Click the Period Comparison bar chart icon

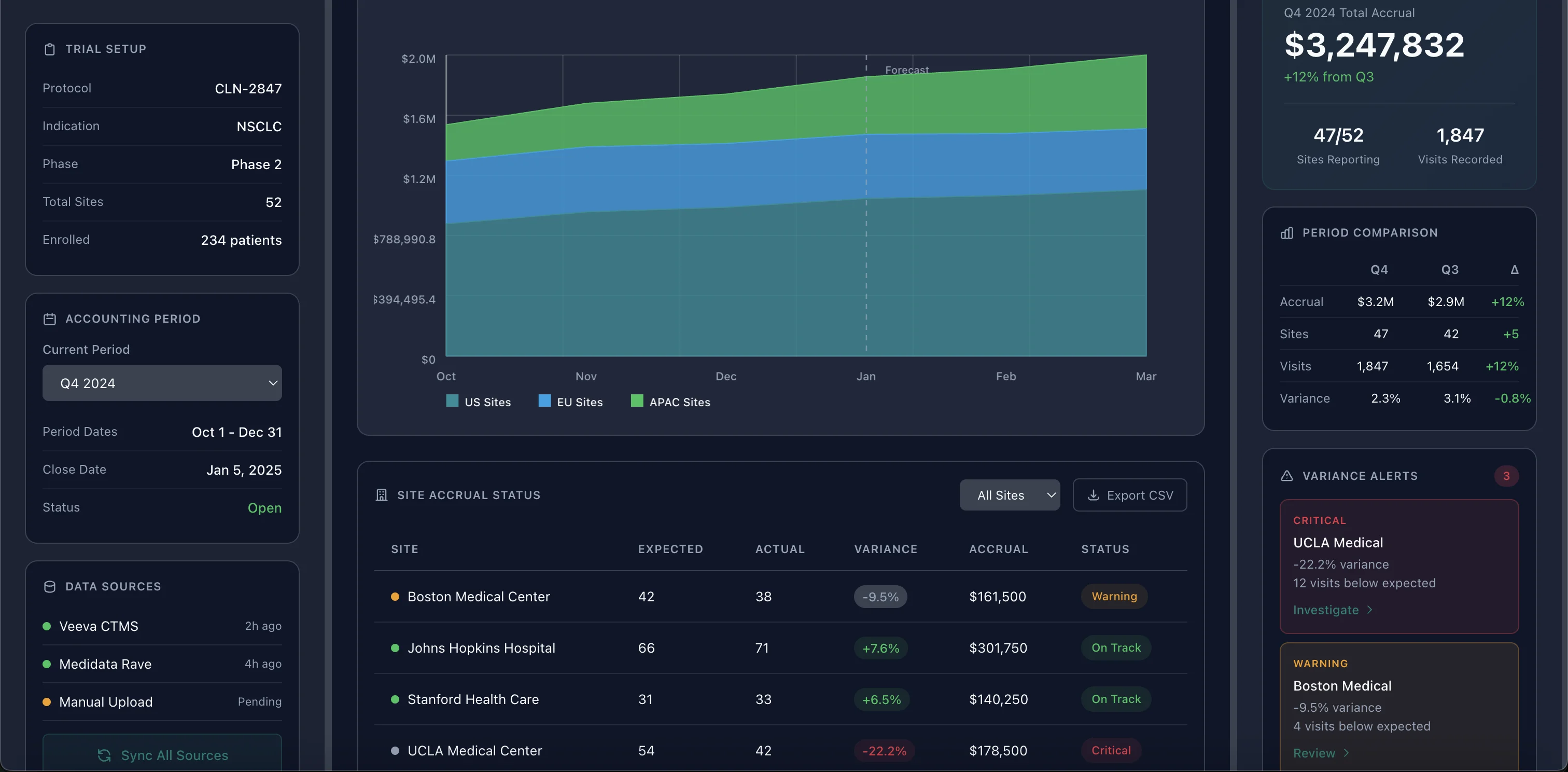pyautogui.click(x=1287, y=232)
